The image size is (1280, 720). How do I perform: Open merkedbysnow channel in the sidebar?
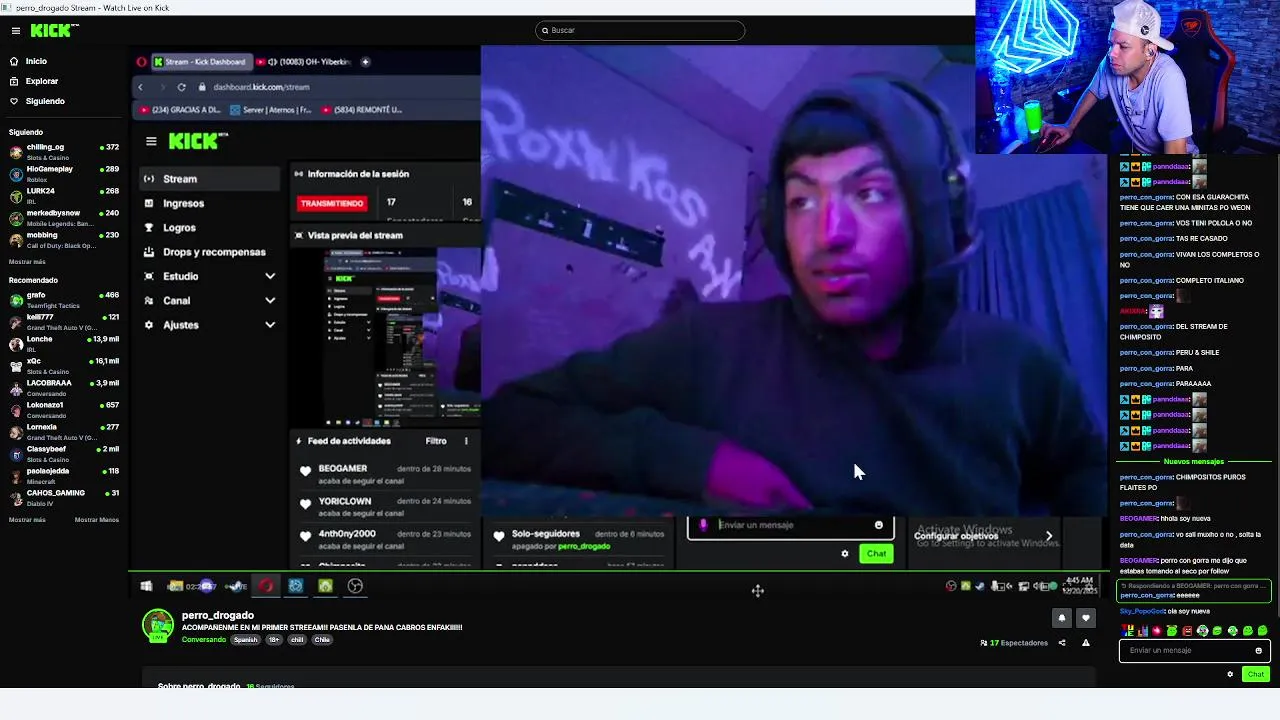[x=64, y=217]
